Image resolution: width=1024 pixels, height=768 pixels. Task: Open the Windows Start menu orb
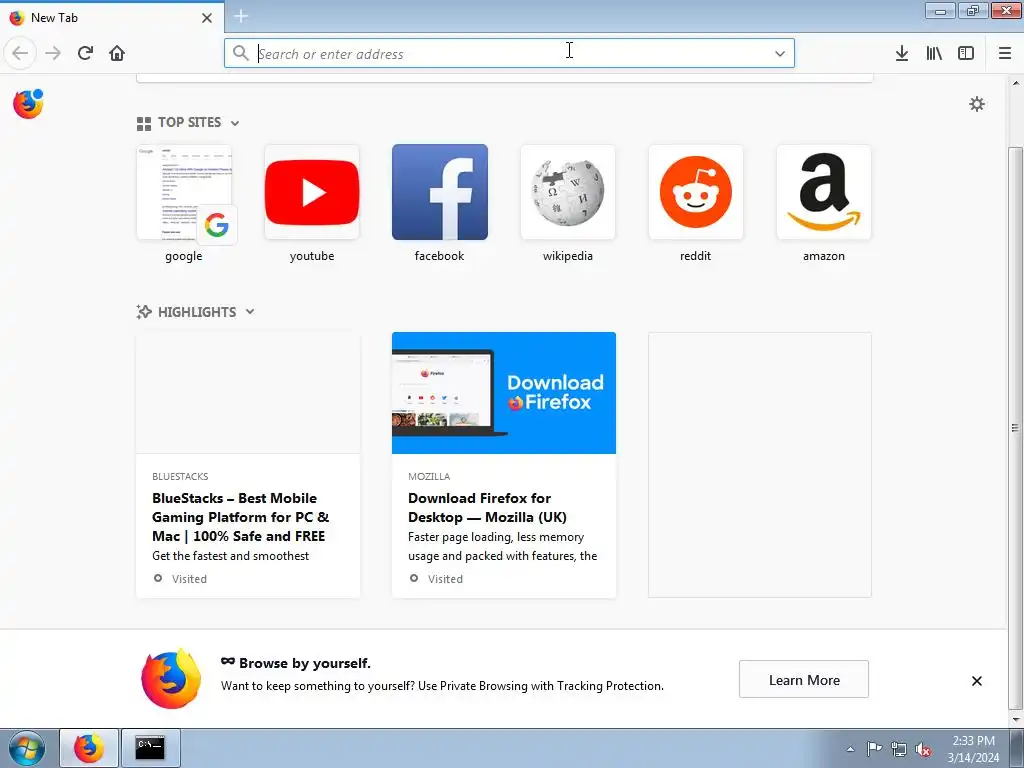27,748
